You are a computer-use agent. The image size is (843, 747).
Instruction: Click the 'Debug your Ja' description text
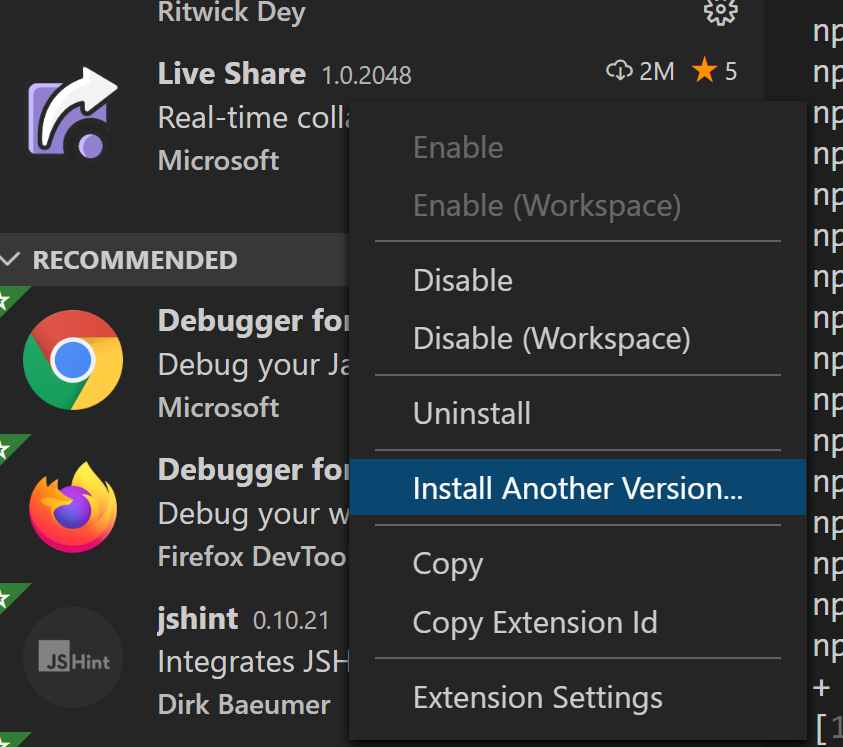pos(254,365)
